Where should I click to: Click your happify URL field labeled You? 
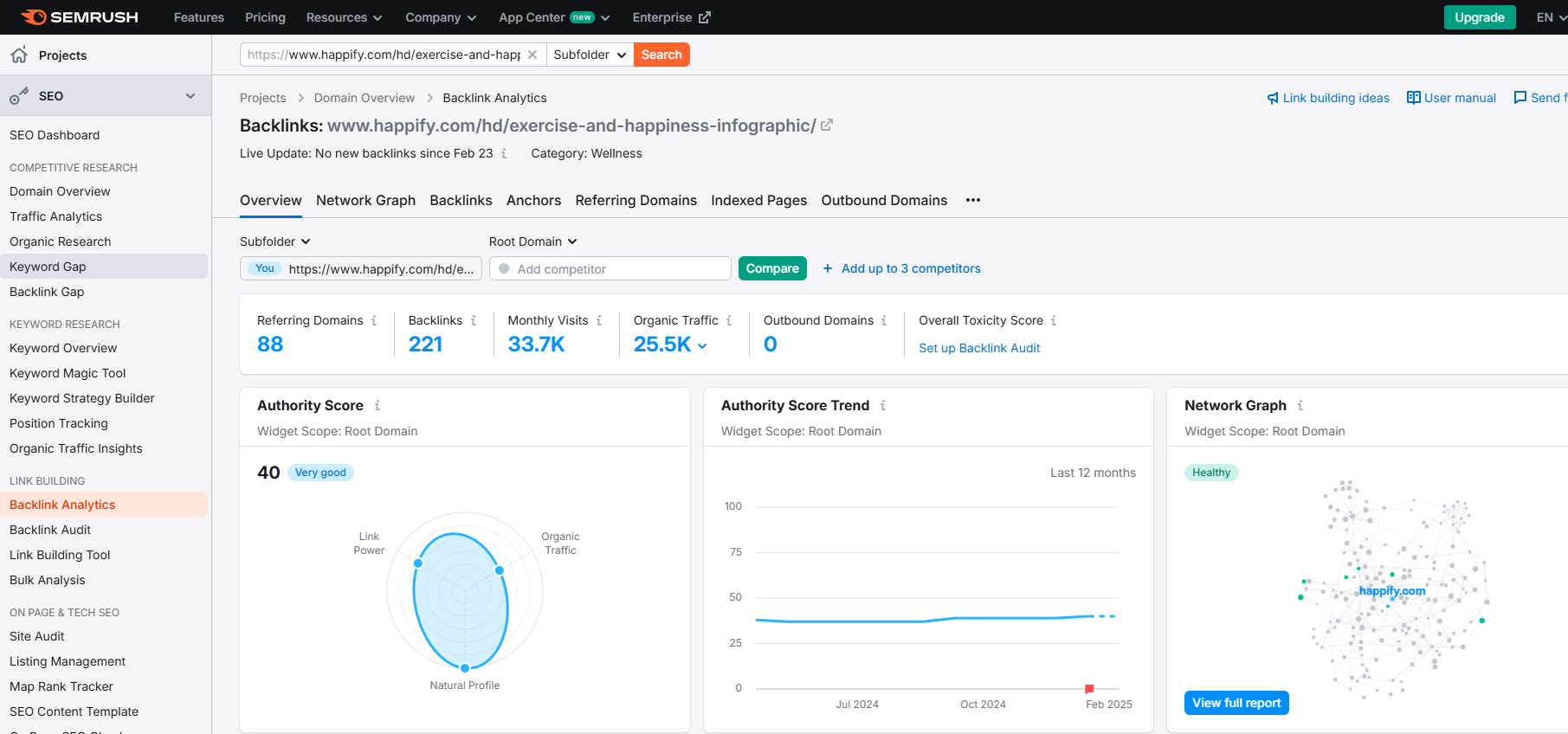[361, 268]
